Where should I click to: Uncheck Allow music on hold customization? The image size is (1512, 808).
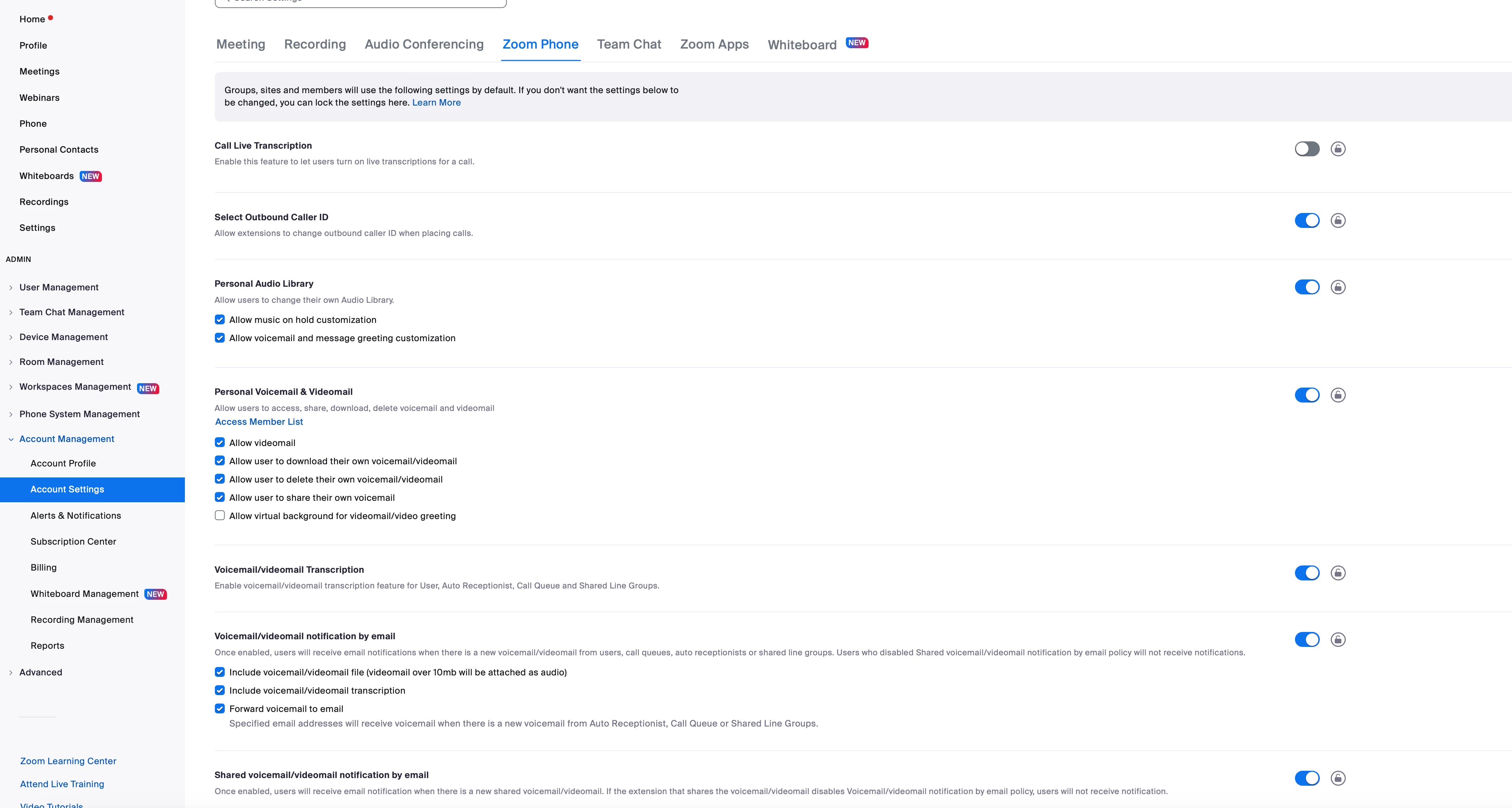[220, 320]
